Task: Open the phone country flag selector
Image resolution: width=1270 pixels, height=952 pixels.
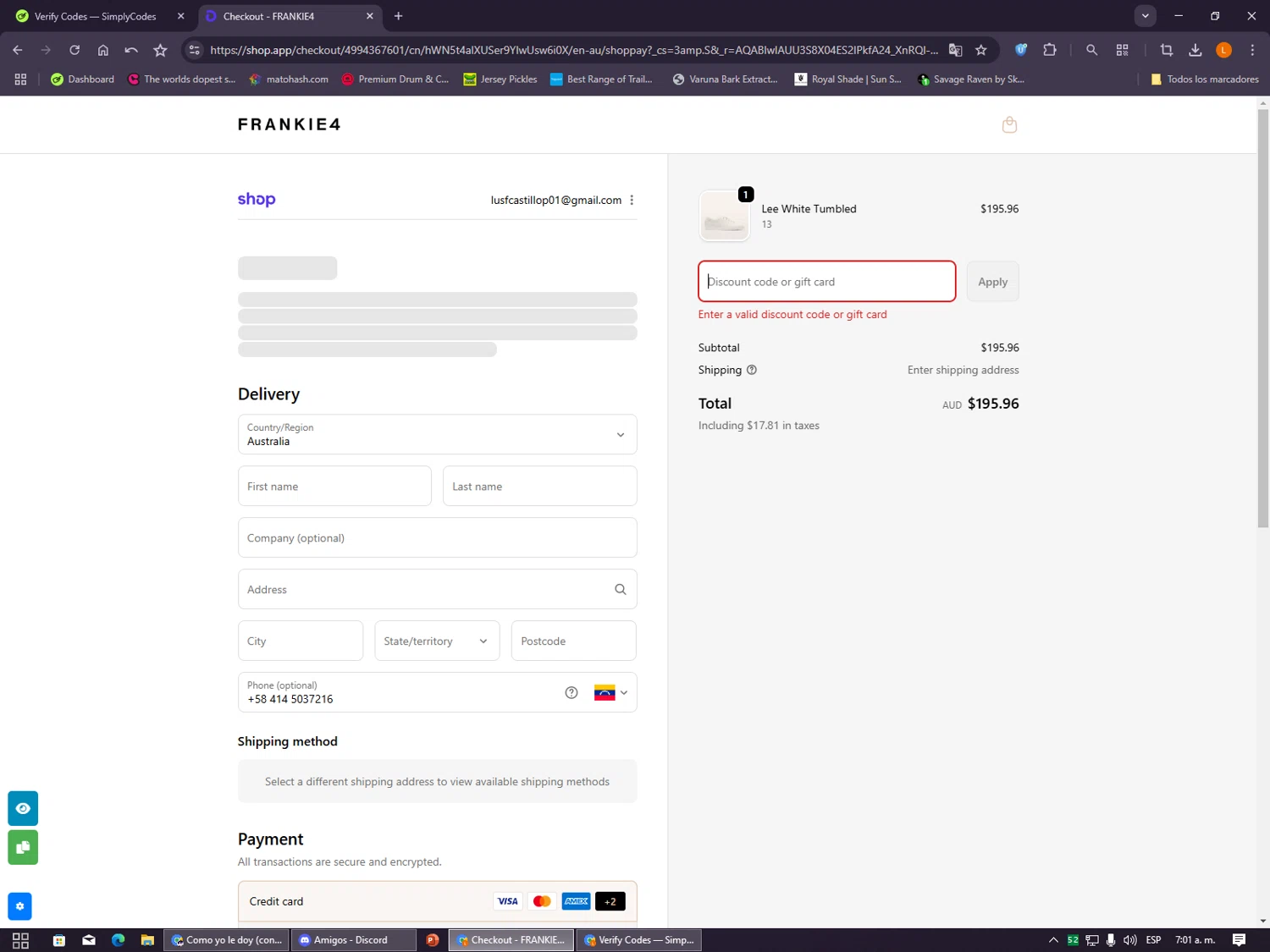Action: click(610, 692)
